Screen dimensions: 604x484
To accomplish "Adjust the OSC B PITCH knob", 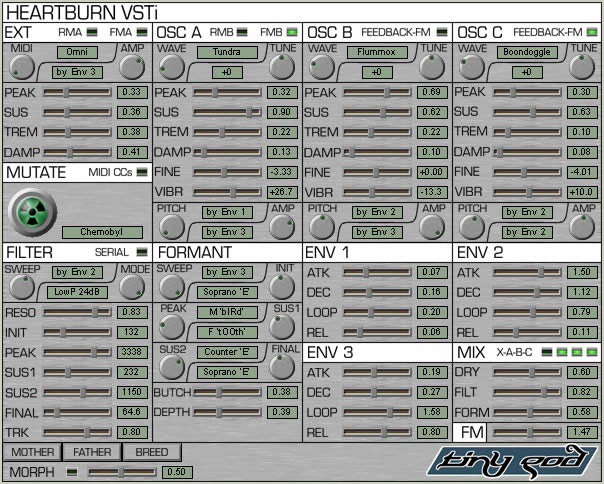I will click(x=322, y=227).
